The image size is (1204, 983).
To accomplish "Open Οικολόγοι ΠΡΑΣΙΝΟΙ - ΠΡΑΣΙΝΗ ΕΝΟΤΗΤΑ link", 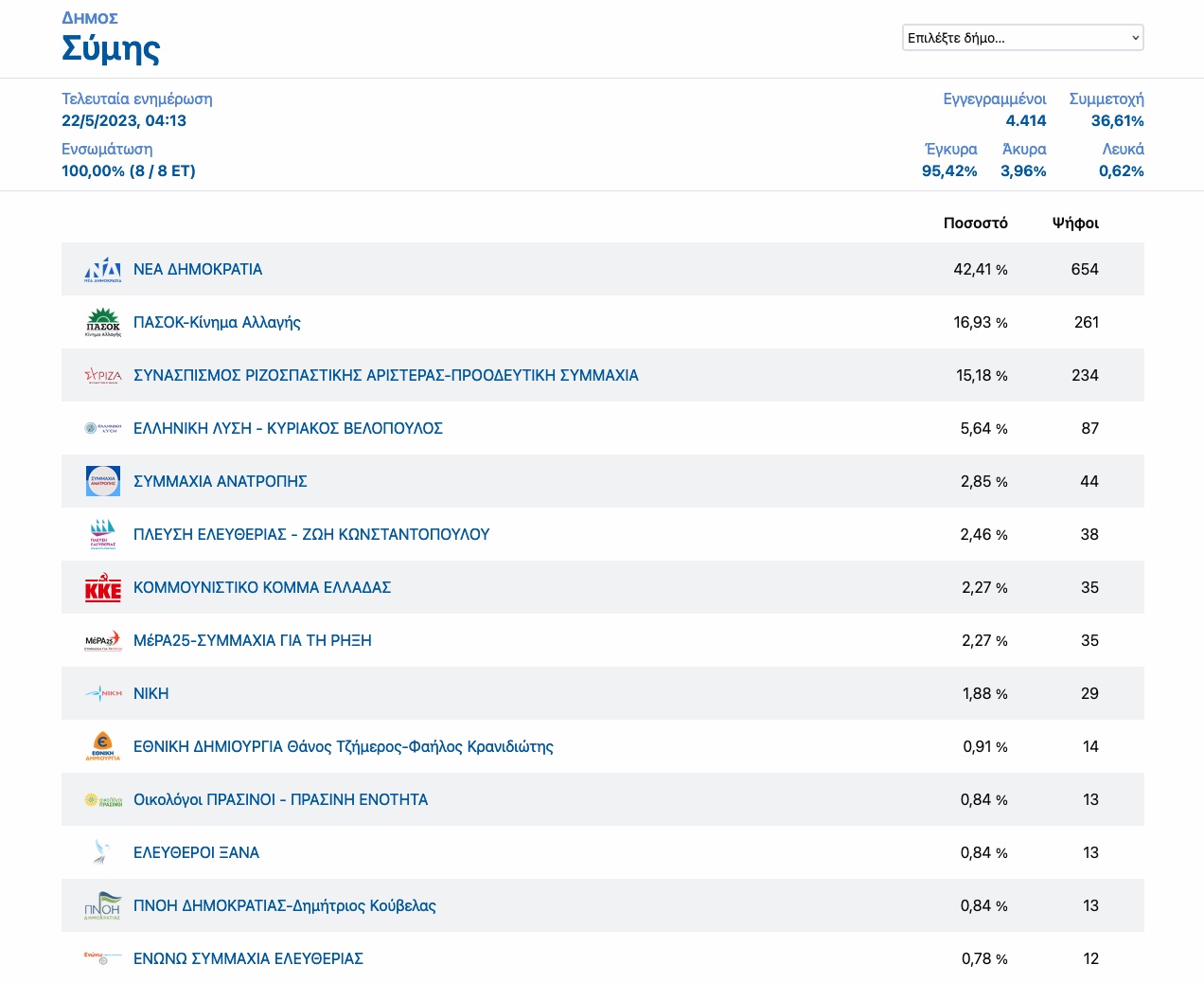I will pos(281,799).
